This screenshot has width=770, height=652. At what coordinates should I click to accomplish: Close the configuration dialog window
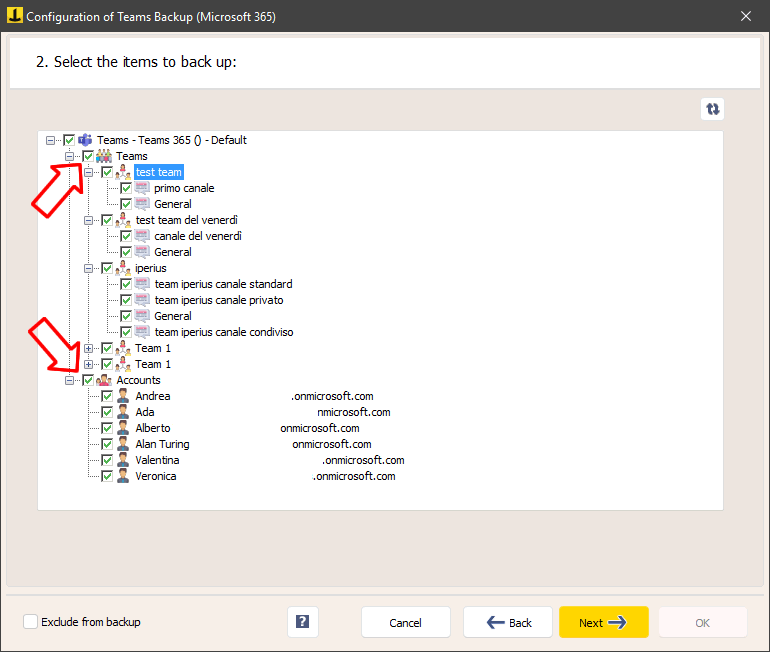coord(745,16)
